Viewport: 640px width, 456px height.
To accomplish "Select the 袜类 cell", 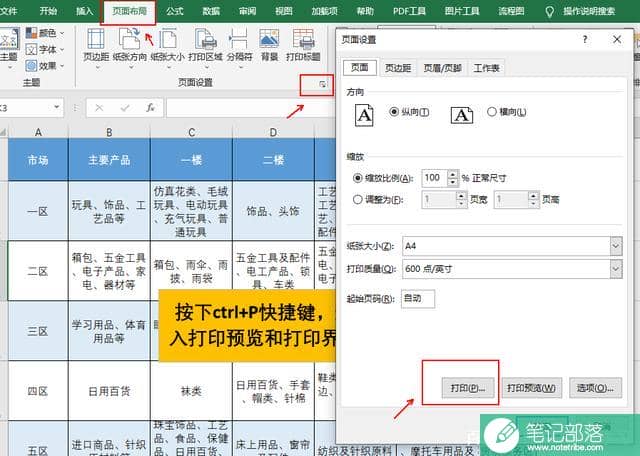I will 191,391.
